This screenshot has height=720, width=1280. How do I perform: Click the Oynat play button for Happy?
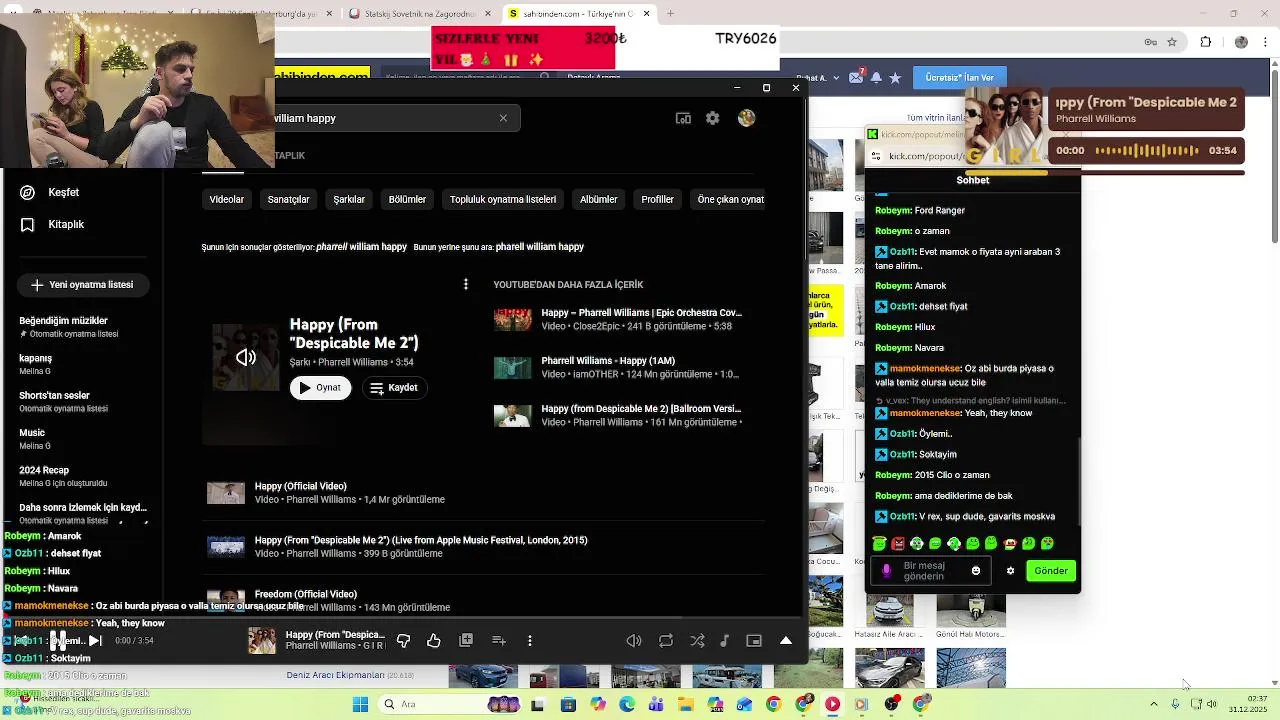320,388
